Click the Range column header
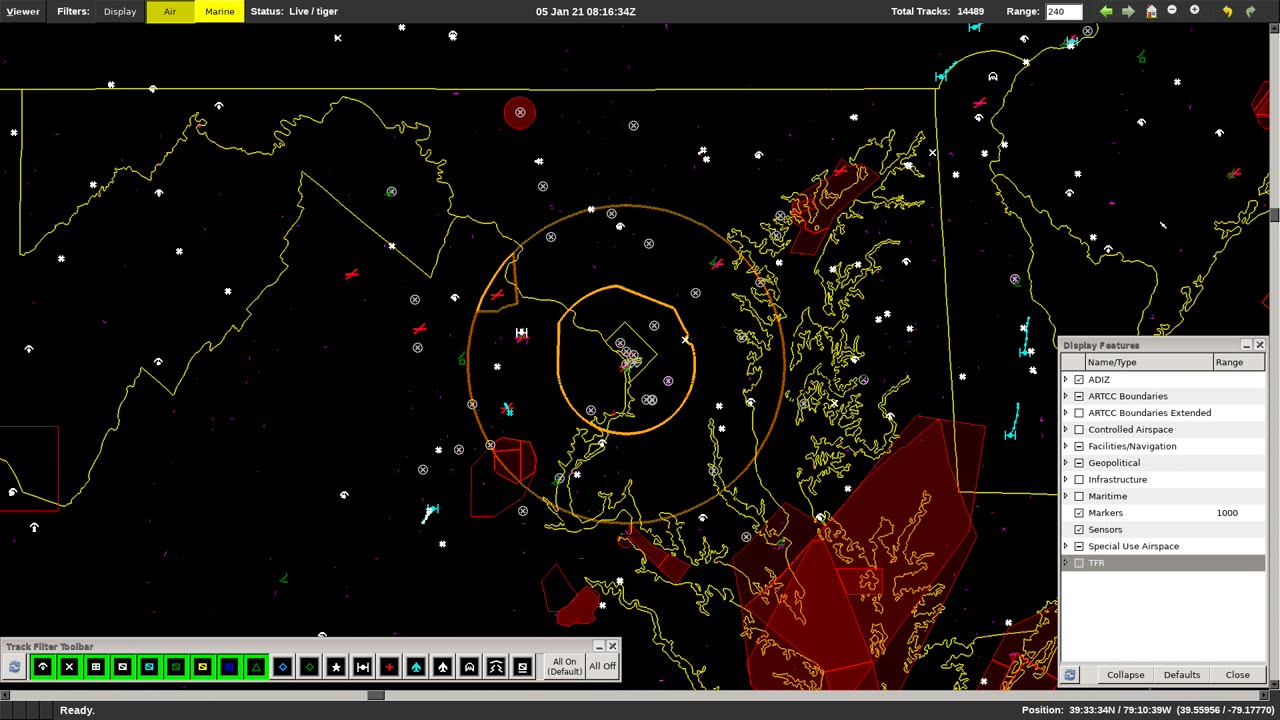This screenshot has width=1280, height=720. 1238,362
